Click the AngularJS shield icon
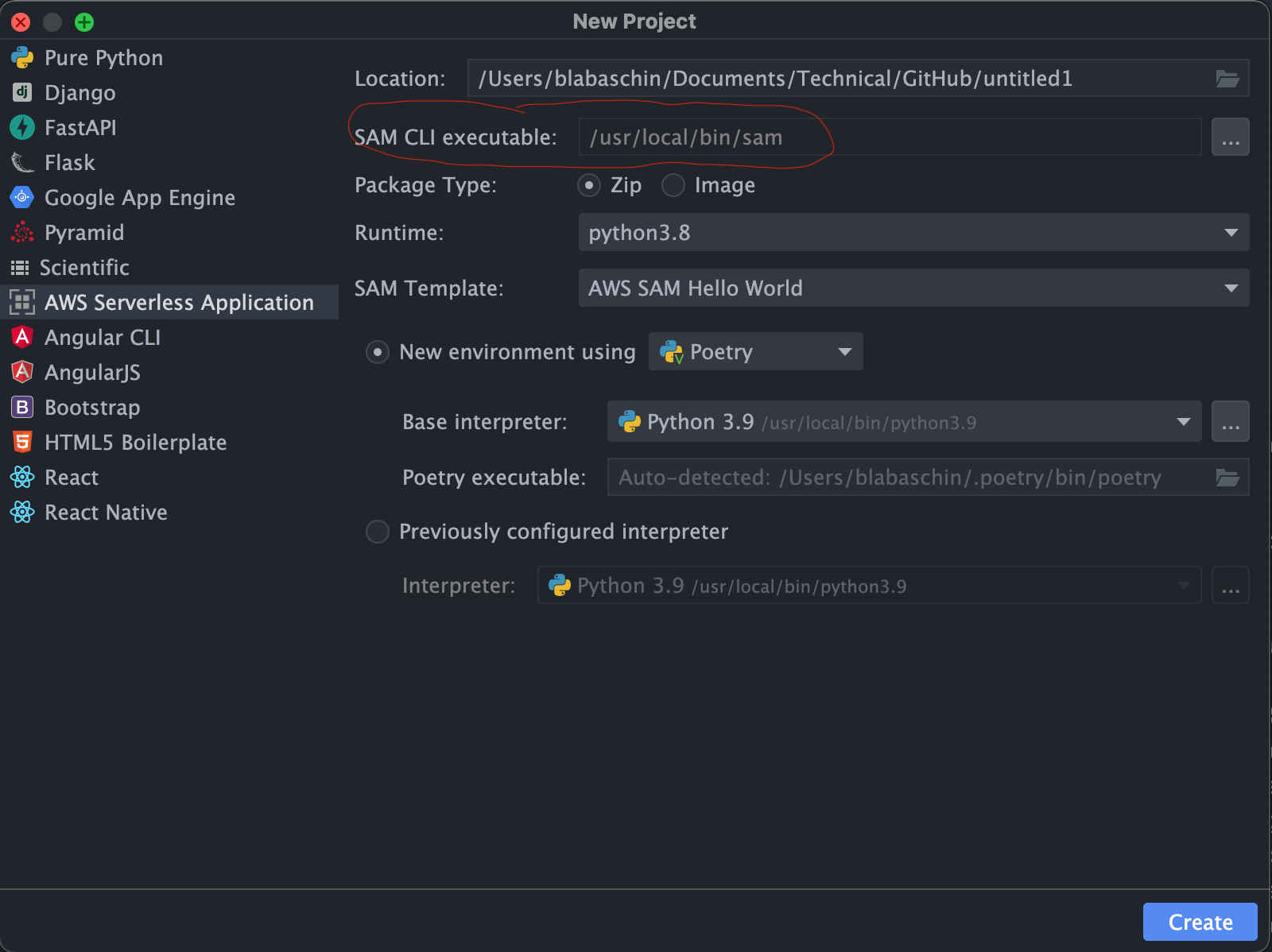The height and width of the screenshot is (952, 1272). (22, 372)
